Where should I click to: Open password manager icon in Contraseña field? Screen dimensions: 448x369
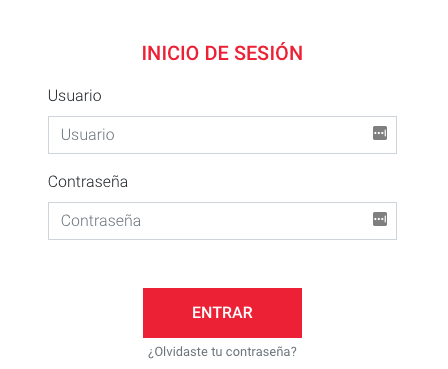pyautogui.click(x=380, y=219)
